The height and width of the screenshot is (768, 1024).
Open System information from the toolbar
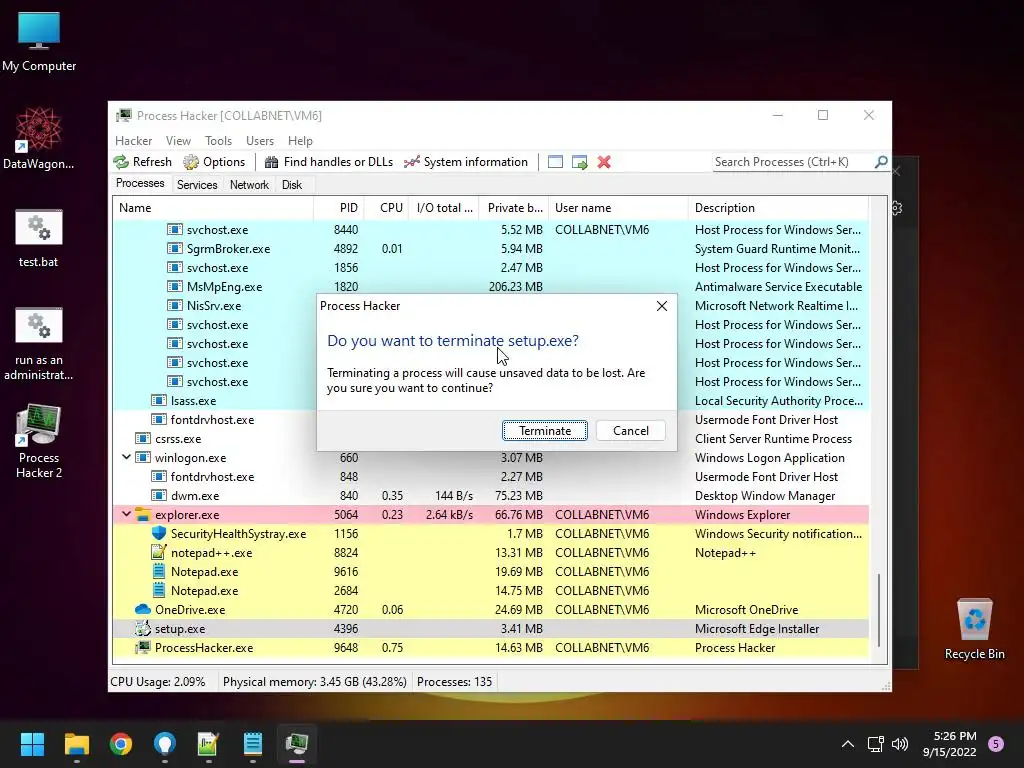466,162
